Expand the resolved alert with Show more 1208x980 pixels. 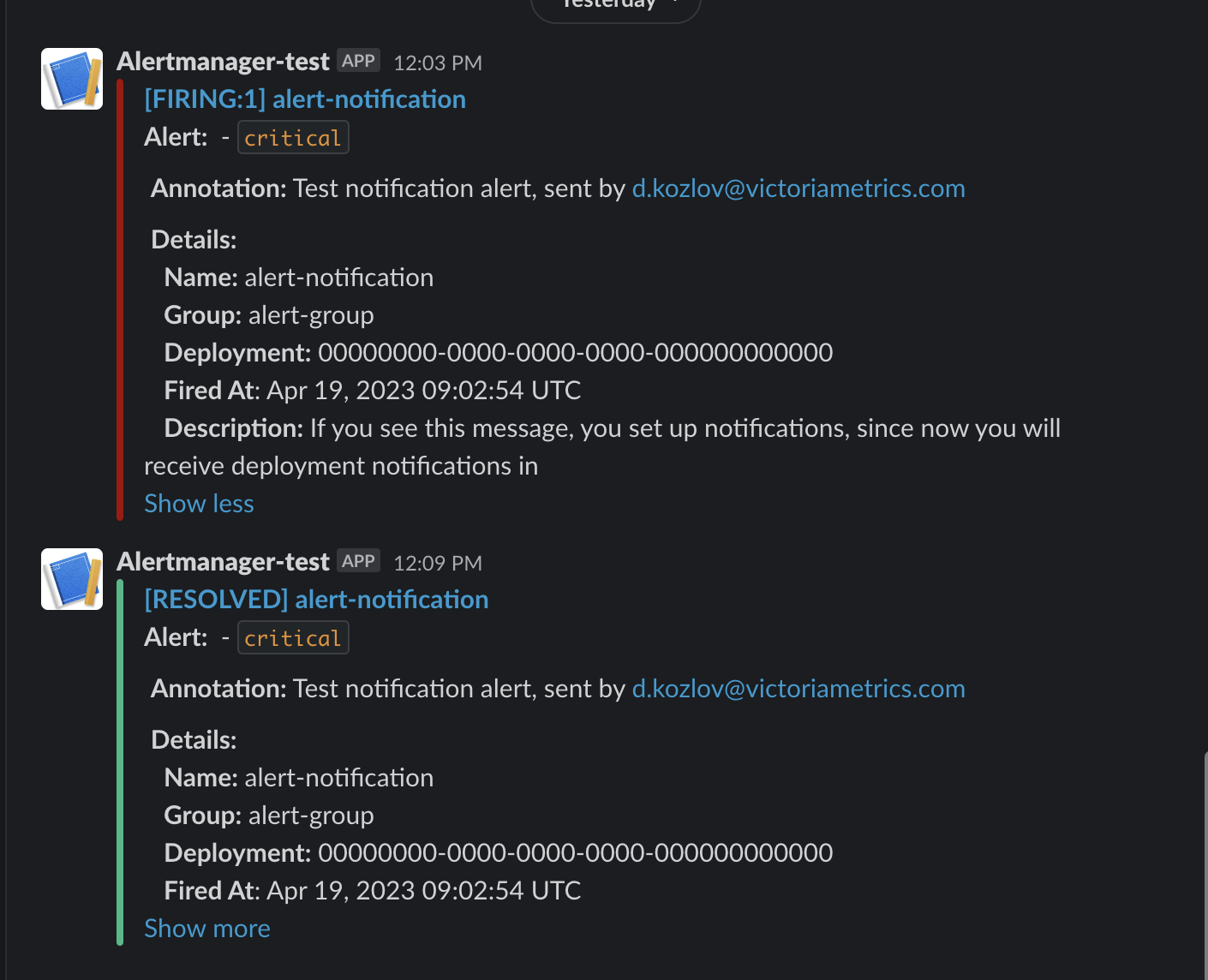click(x=207, y=929)
